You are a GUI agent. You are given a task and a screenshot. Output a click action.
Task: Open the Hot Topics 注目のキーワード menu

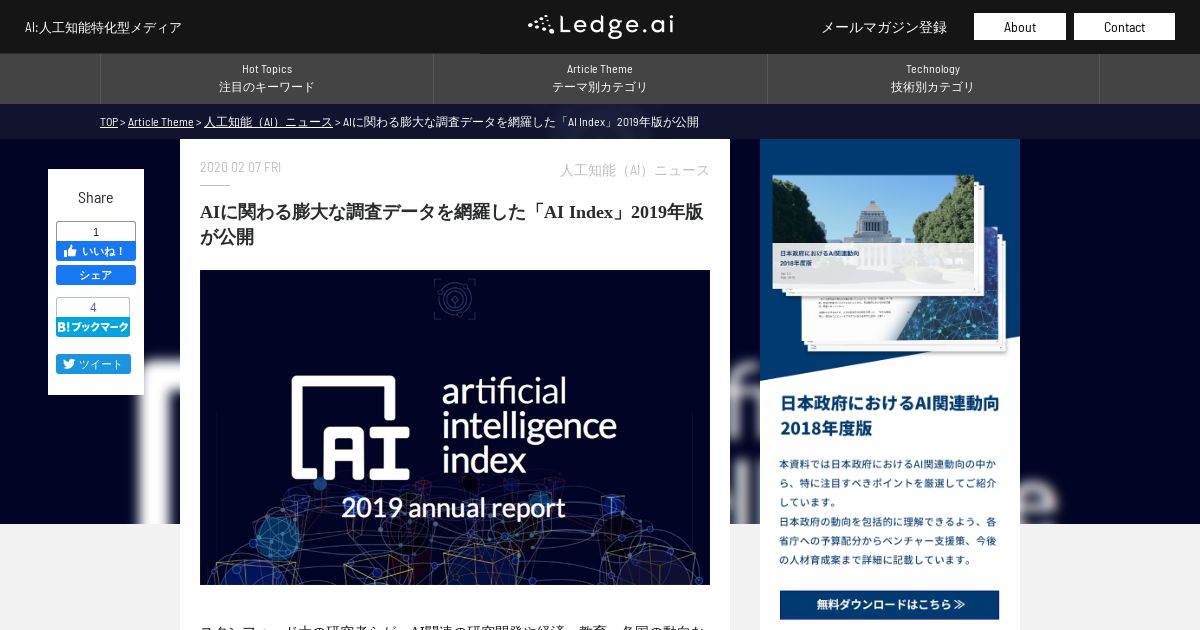point(267,78)
